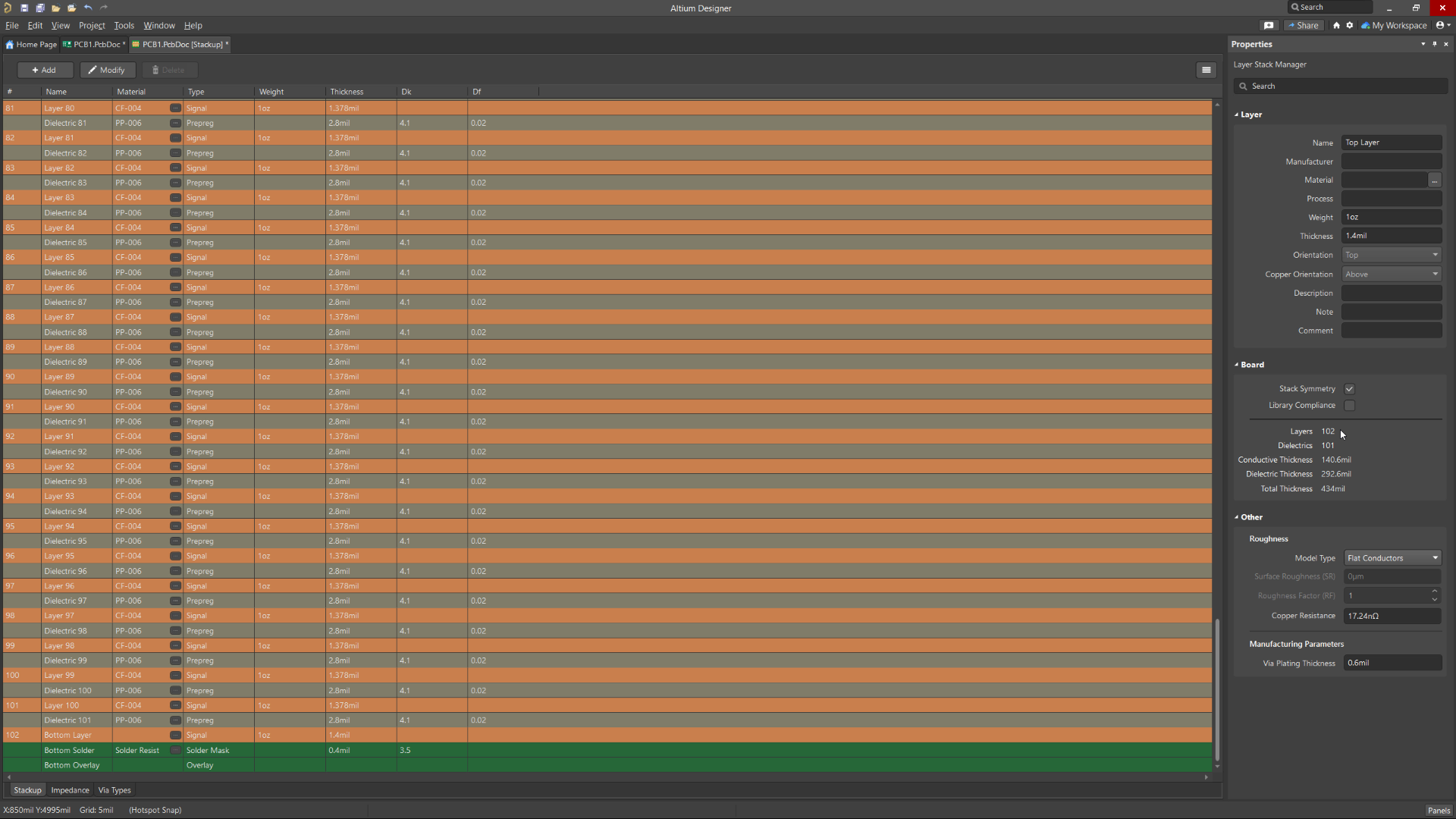Viewport: 1456px width, 819px height.
Task: Uncheck the Stack Symmetry checkbox
Action: click(1351, 388)
